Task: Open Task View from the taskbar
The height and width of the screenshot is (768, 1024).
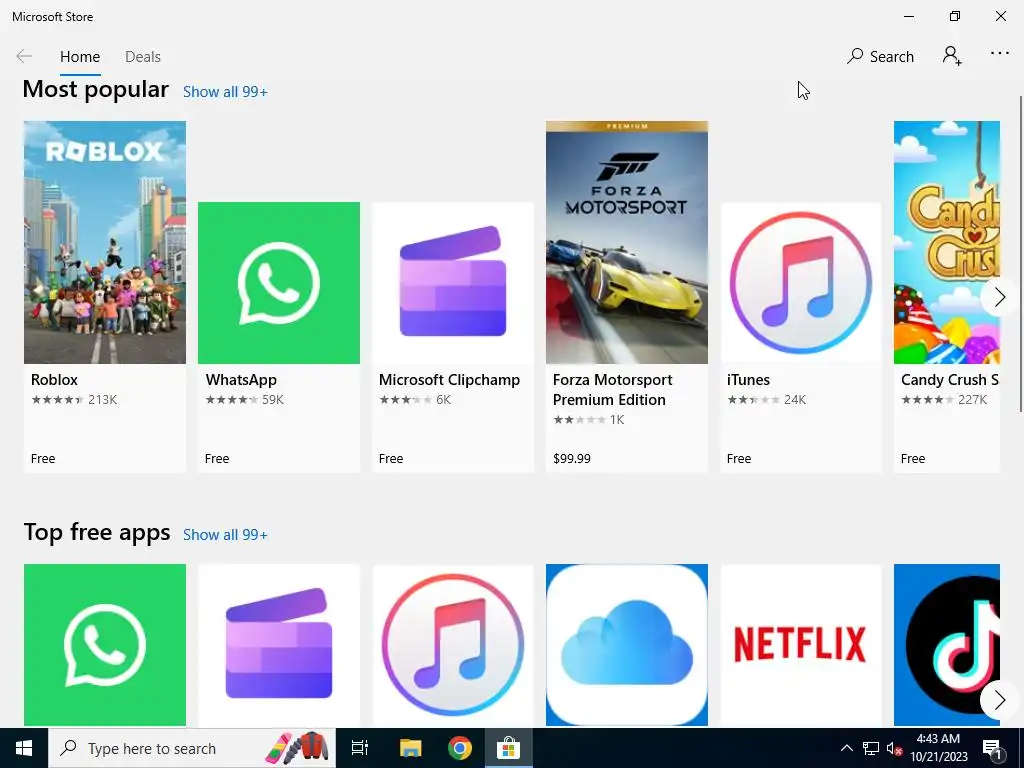Action: (360, 748)
